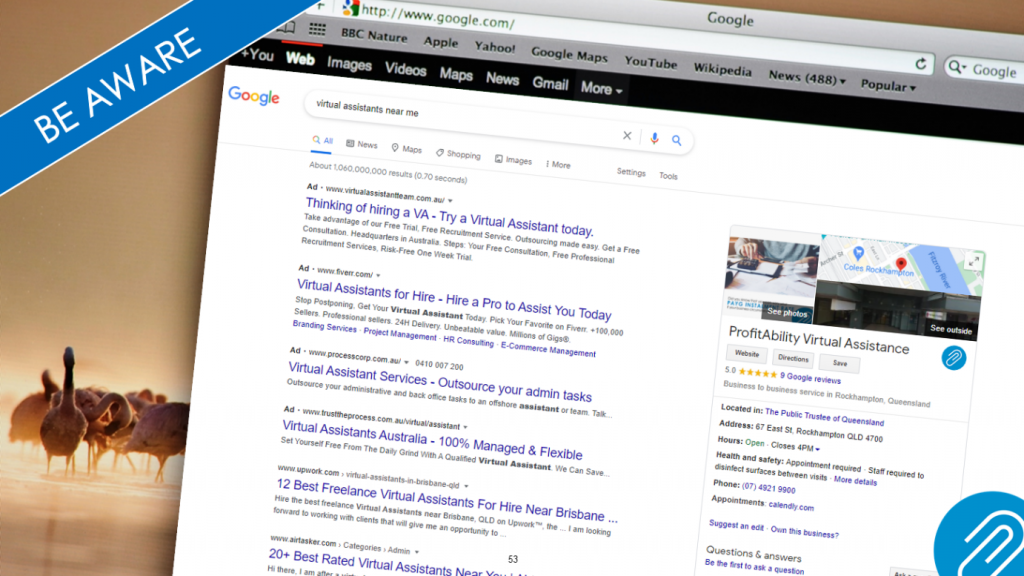The width and height of the screenshot is (1024, 576).
Task: Open search Tools
Action: (x=668, y=176)
